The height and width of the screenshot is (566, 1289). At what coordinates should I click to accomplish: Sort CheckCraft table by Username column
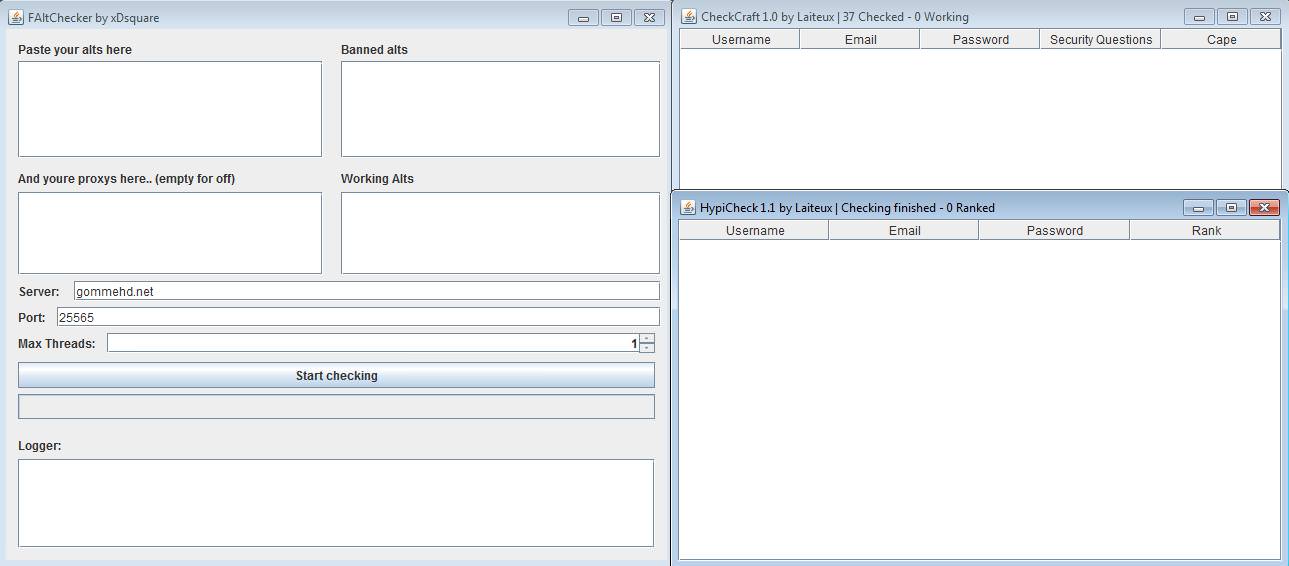click(x=740, y=39)
